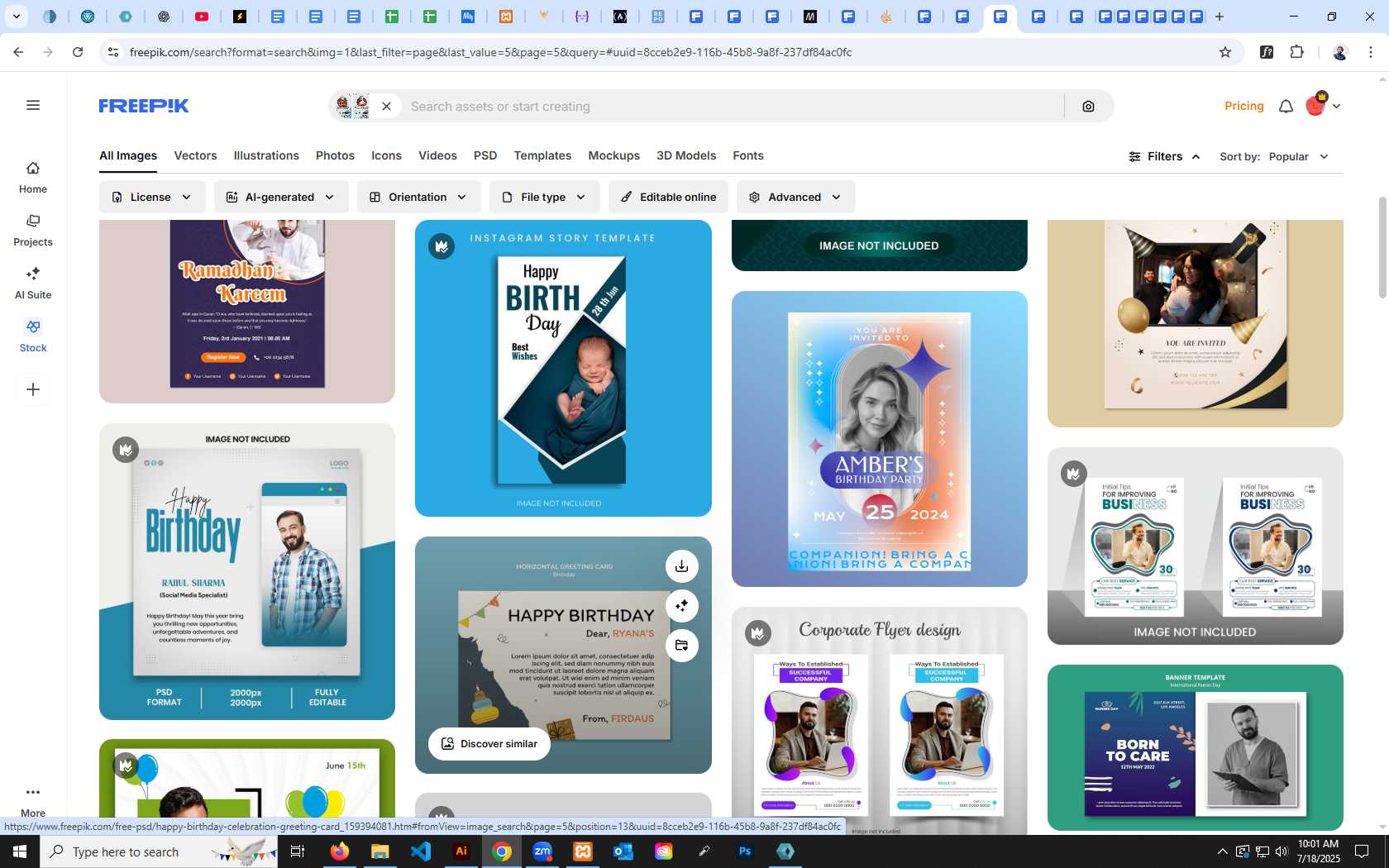This screenshot has height=868, width=1389.
Task: Open the Ramadhan Kareem flyer thumbnail
Action: point(247,312)
